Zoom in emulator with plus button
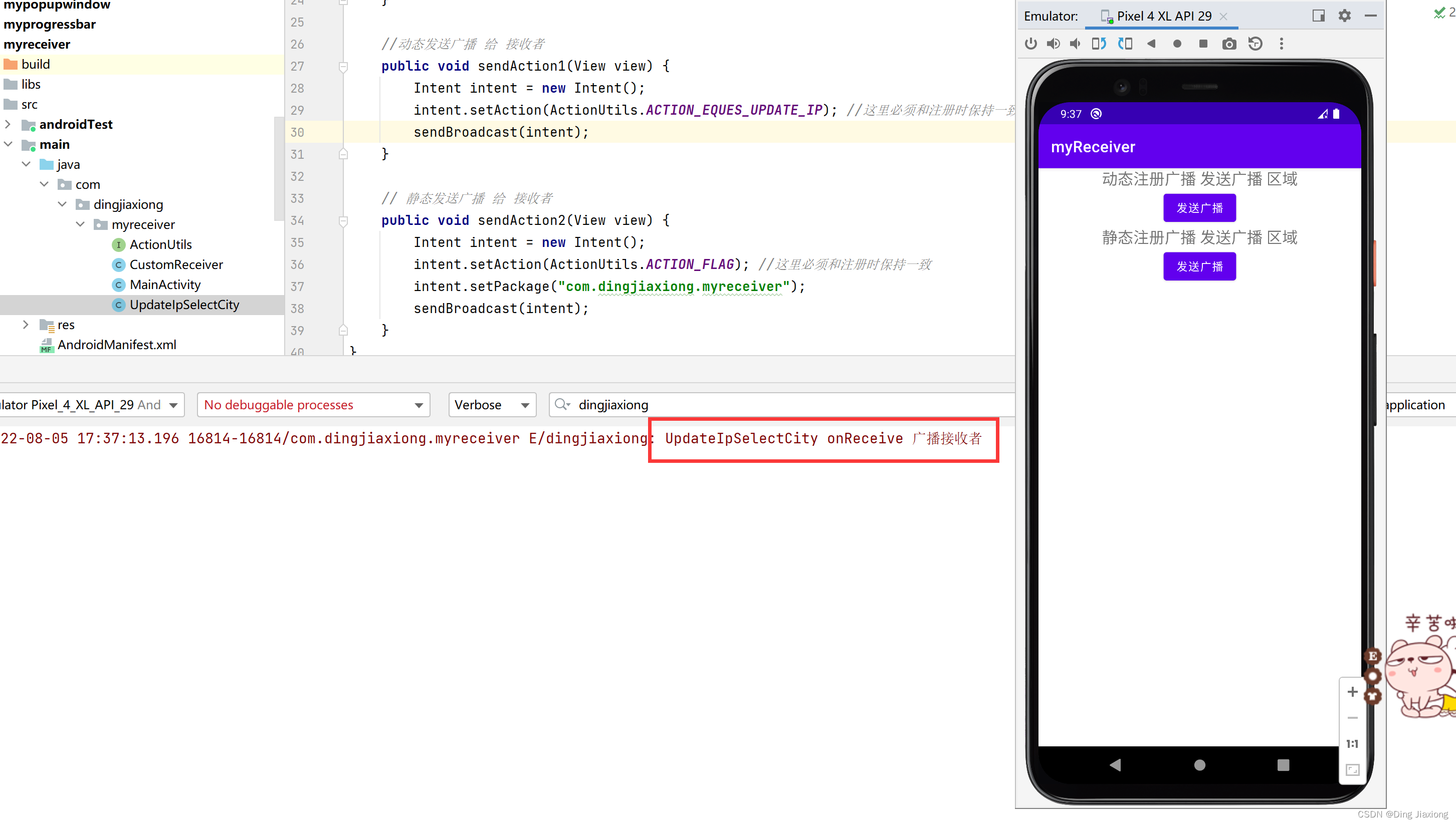Screen dimensions: 1456x824 (x=1352, y=692)
